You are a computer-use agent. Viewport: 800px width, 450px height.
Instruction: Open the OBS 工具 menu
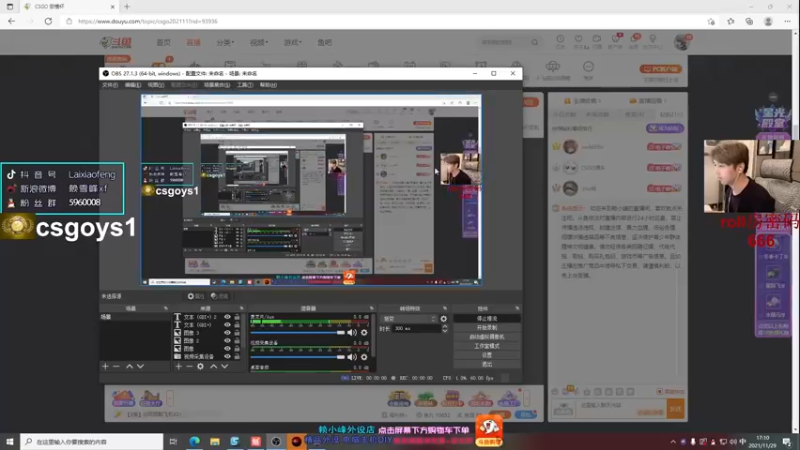point(245,85)
